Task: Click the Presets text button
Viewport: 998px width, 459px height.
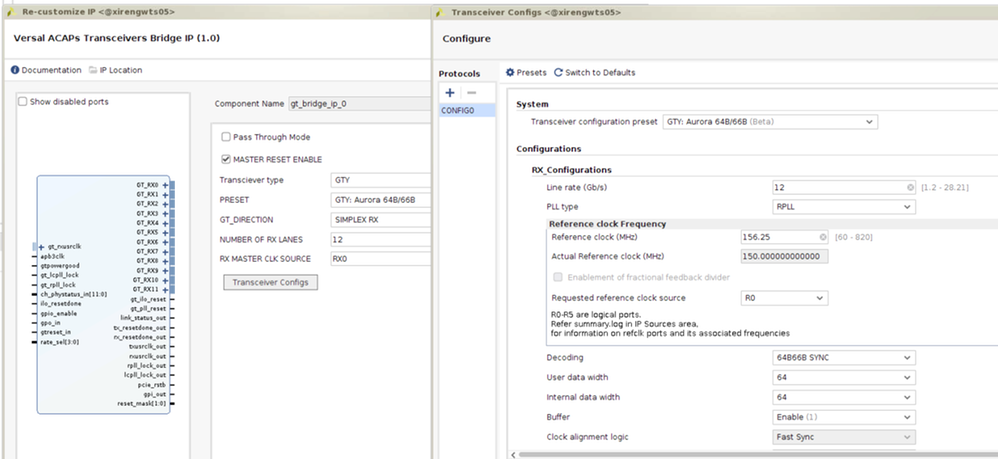Action: (531, 73)
